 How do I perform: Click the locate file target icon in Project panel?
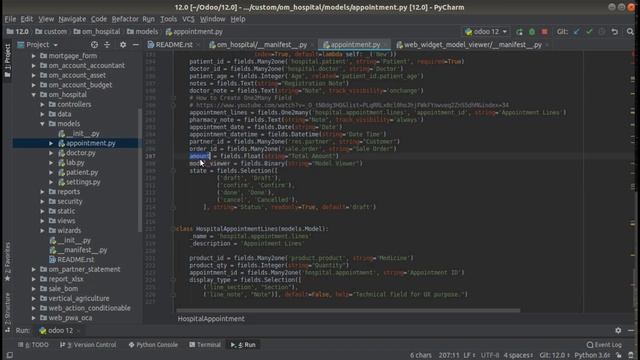(94, 45)
